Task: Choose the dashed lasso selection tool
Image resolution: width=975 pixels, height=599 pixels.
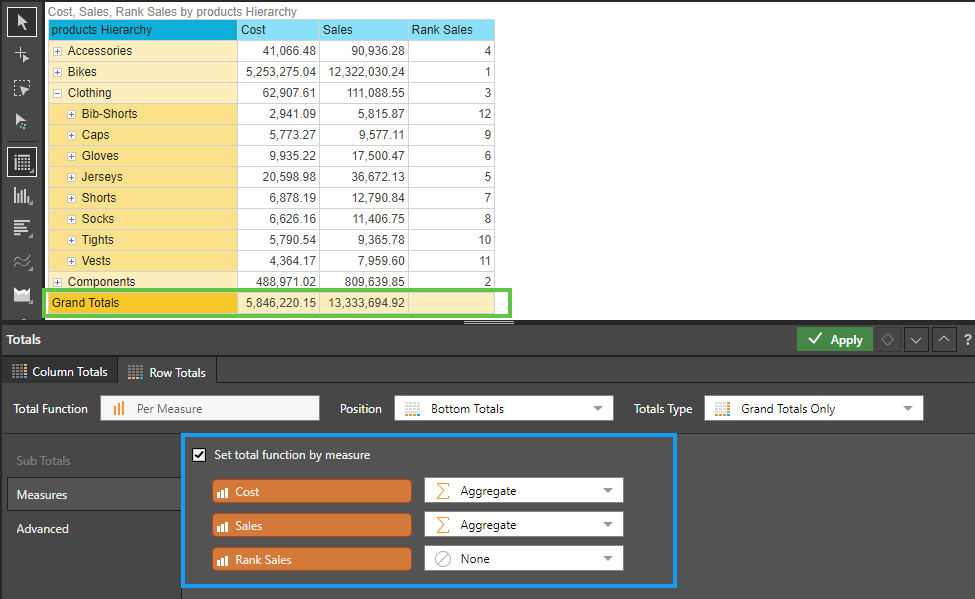Action: tap(22, 88)
